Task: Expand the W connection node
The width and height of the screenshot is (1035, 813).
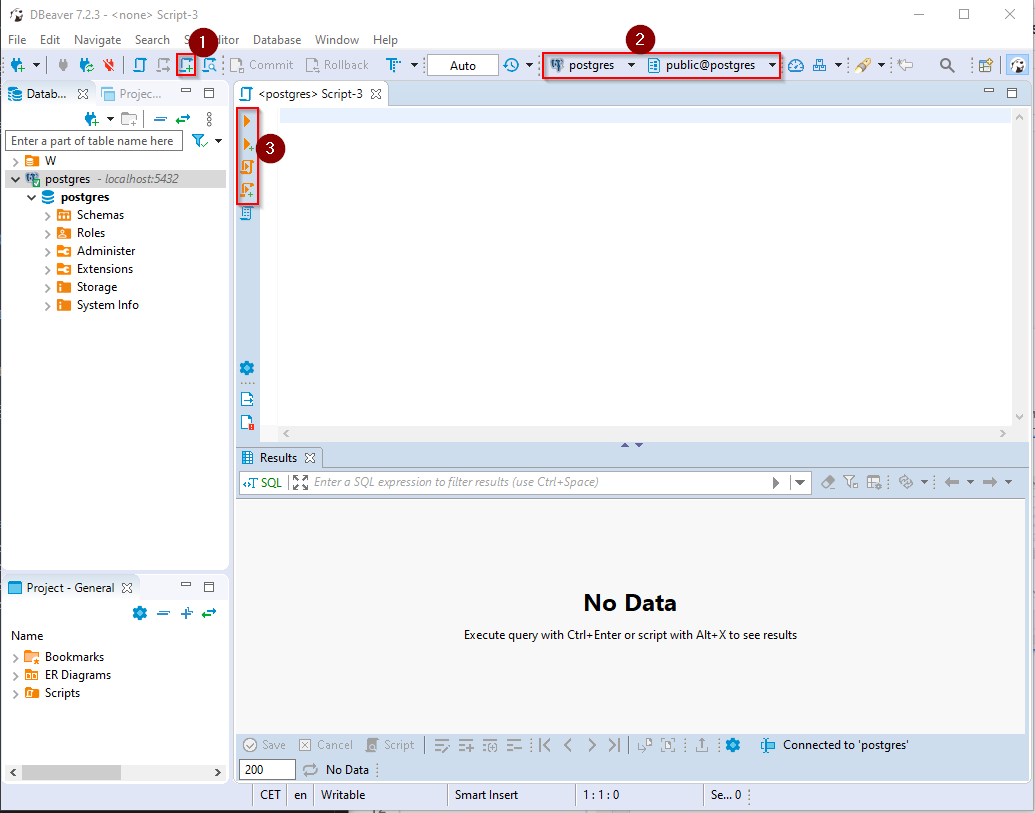Action: point(16,161)
